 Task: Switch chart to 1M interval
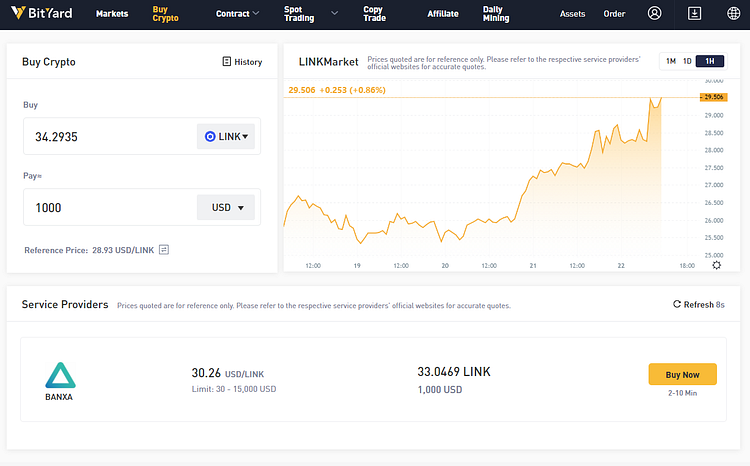click(671, 61)
